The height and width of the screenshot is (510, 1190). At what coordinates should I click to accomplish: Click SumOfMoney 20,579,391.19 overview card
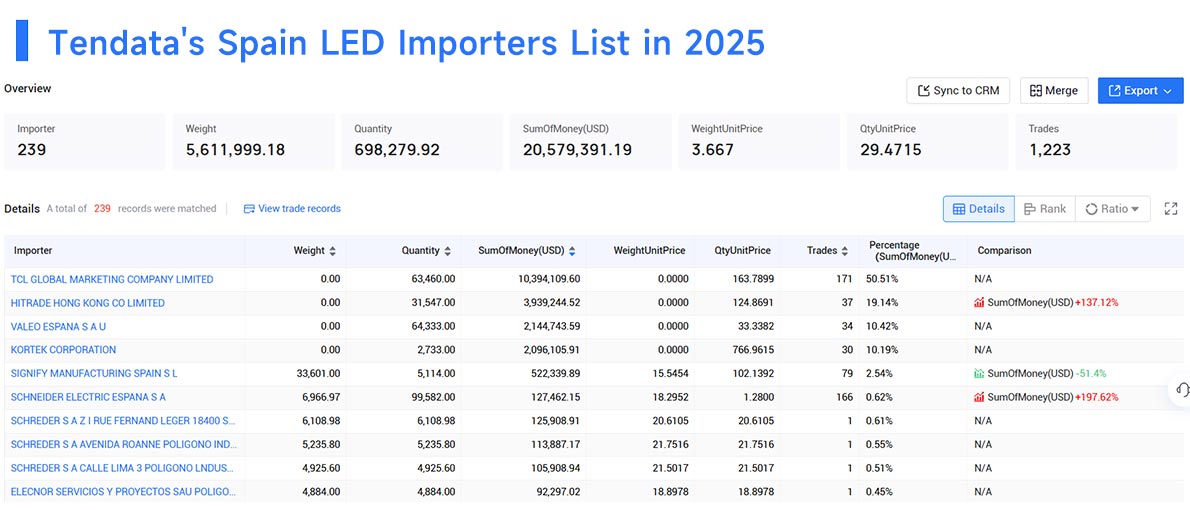click(590, 142)
